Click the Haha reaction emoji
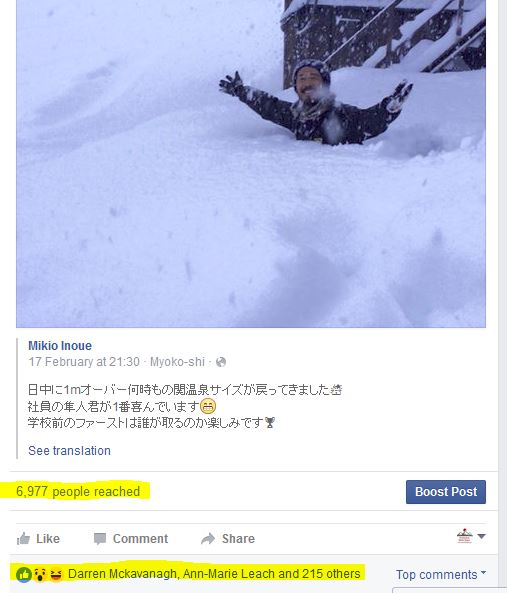Screen dimensions: 507x593 coord(56,574)
